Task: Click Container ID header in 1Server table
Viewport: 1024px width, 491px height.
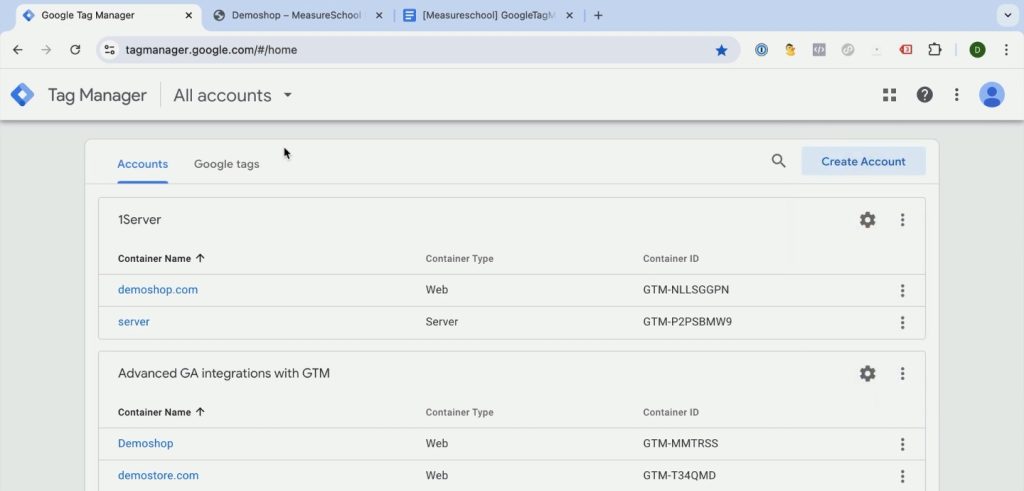Action: click(x=671, y=259)
